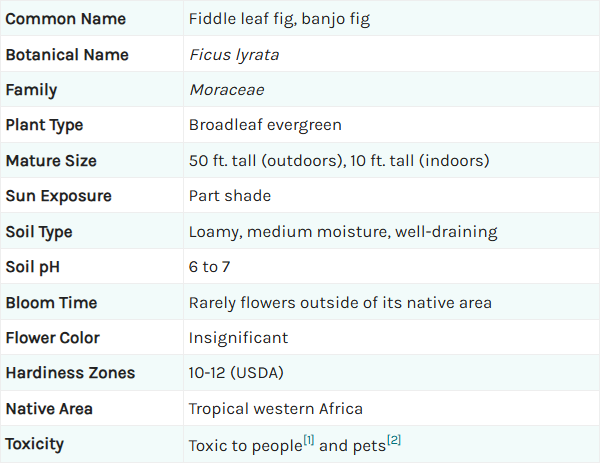Click the "Broadleaf evergreen" value cell
The height and width of the screenshot is (463, 600).
pos(391,125)
